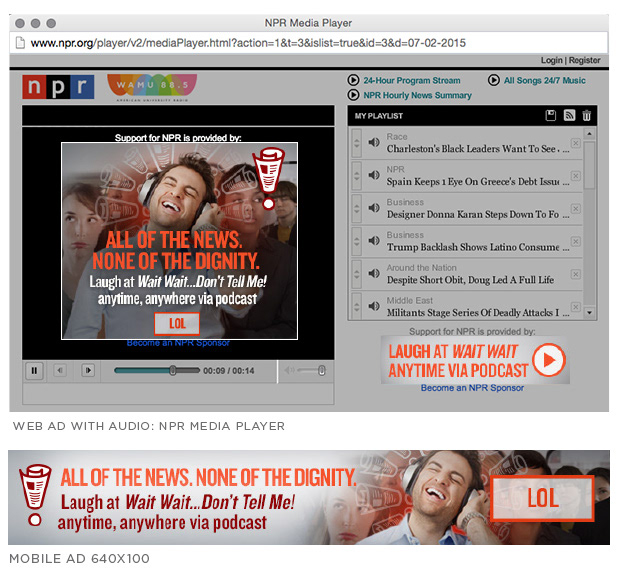Image resolution: width=619 pixels, height=572 pixels.
Task: Play the 24-Hour Program Stream icon
Action: (x=353, y=80)
